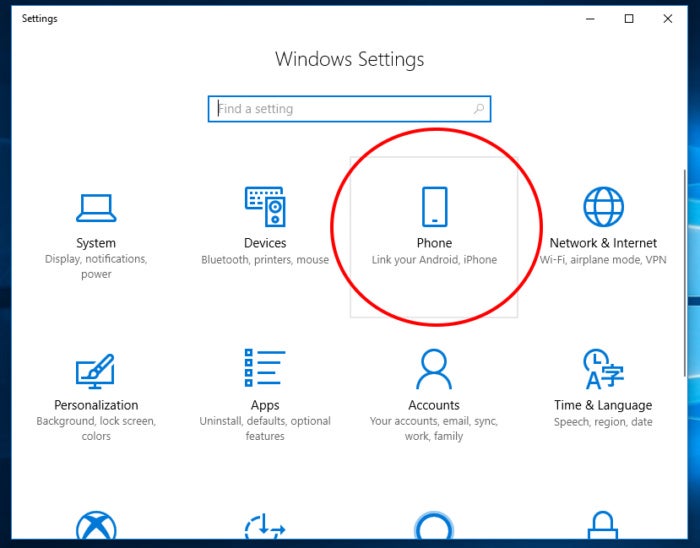Open the Personalization monitor and brush icon
Screen dimensions: 700x548
(x=95, y=371)
